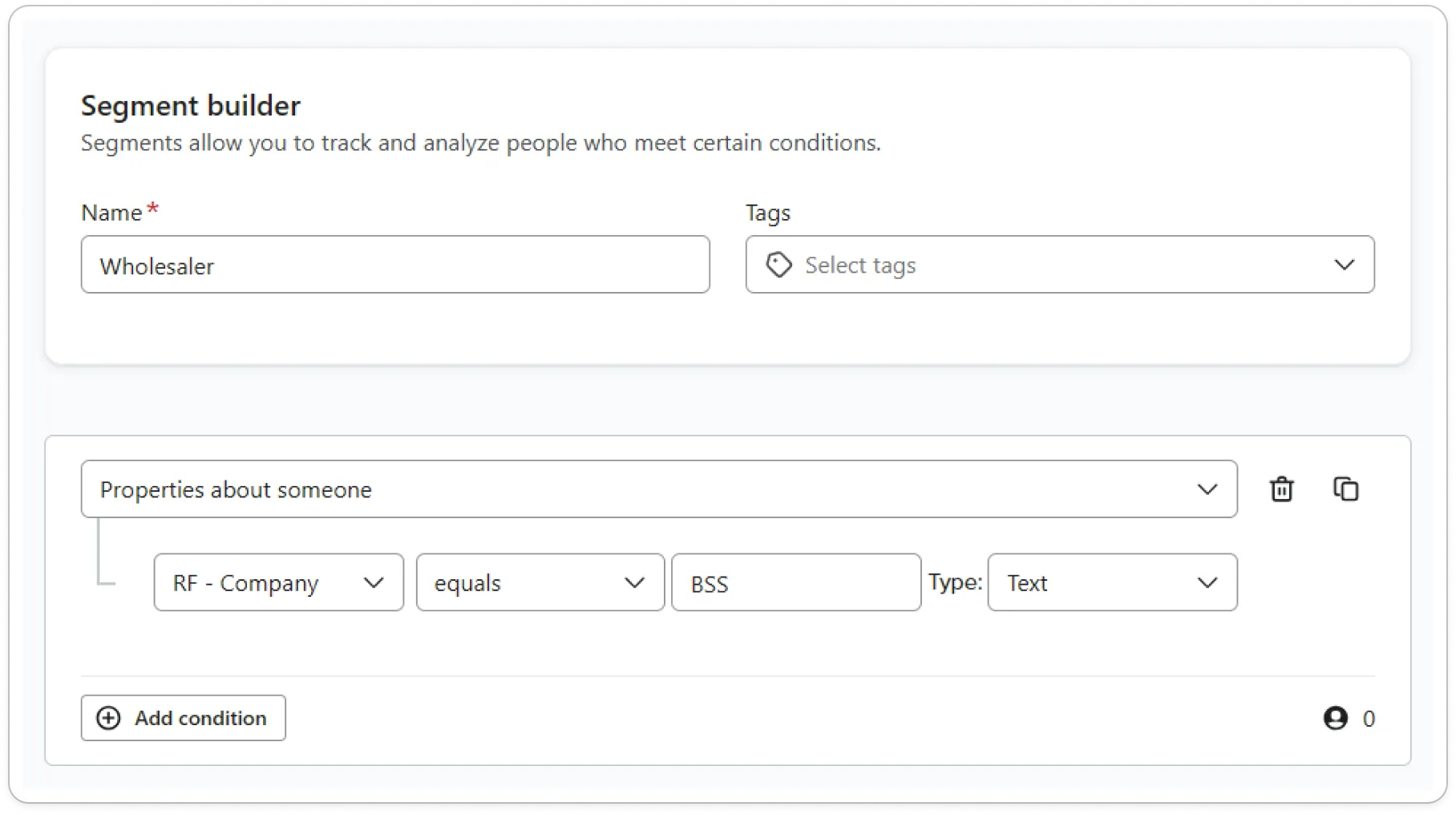The height and width of the screenshot is (815, 1456).
Task: Delete the condition with the trash icon
Action: click(x=1281, y=489)
